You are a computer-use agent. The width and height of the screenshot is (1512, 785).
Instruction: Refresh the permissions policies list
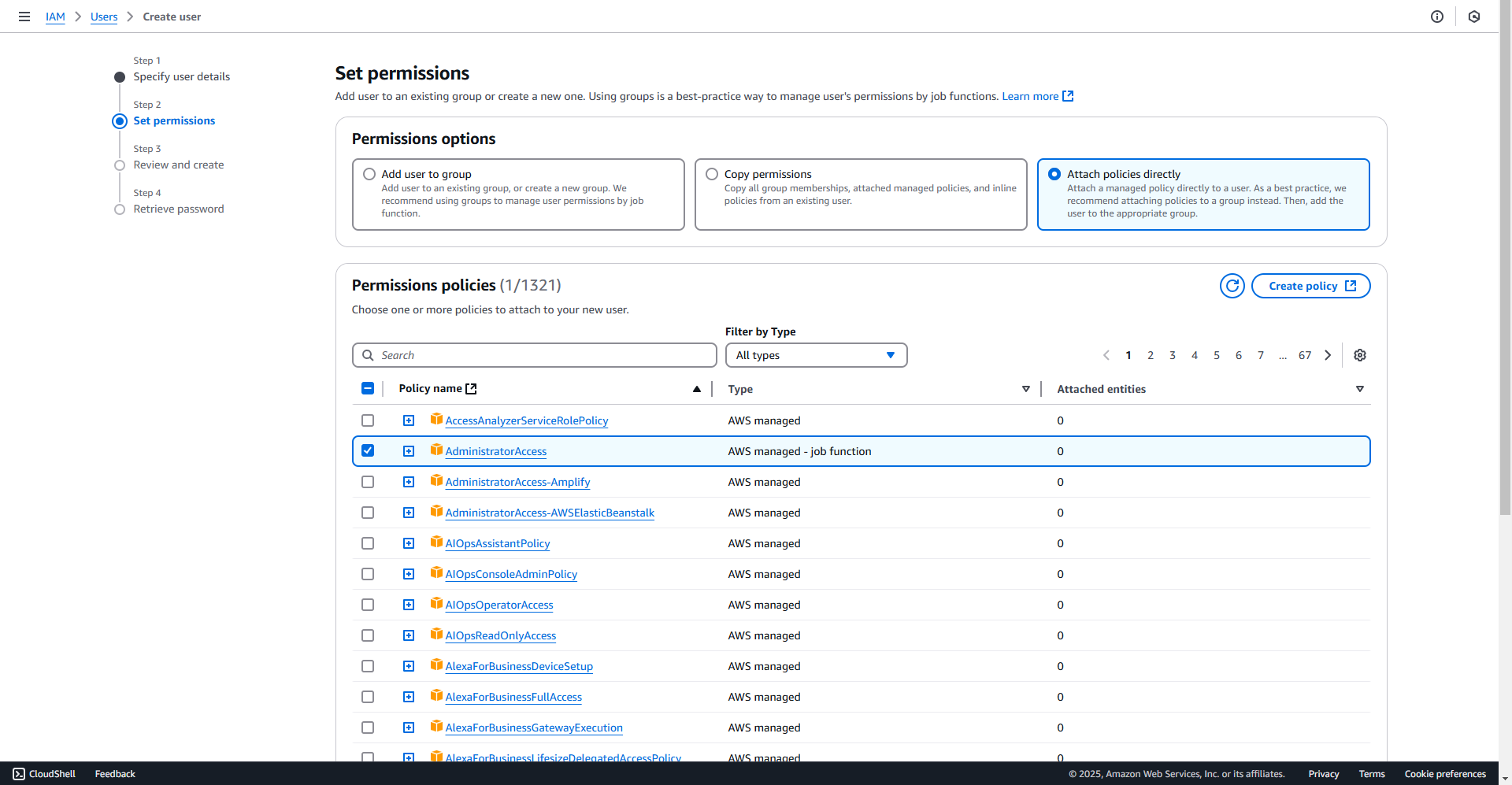coord(1232,286)
